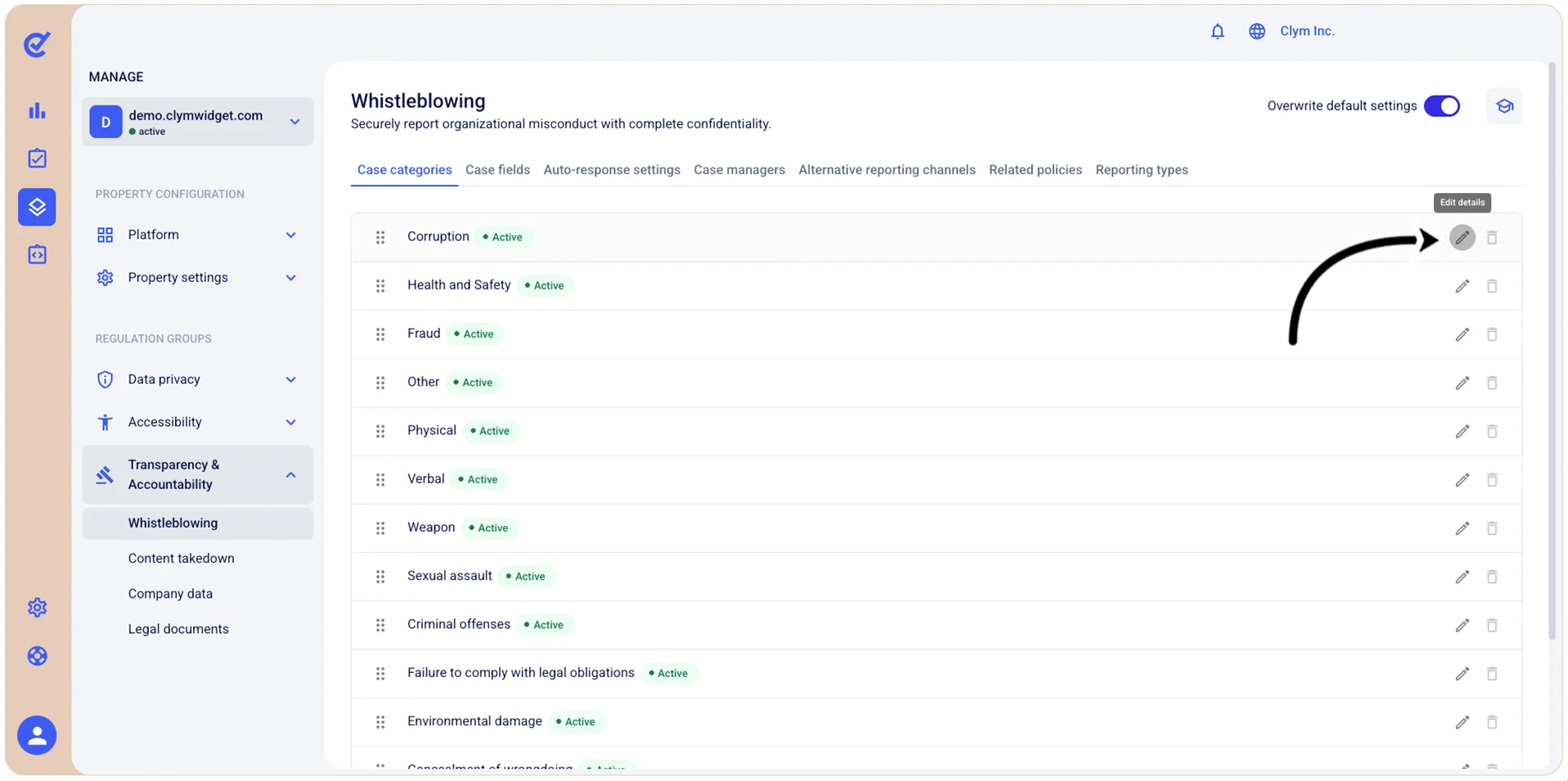Switch to Auto-response settings tab
Image resolution: width=1568 pixels, height=781 pixels.
[x=612, y=170]
